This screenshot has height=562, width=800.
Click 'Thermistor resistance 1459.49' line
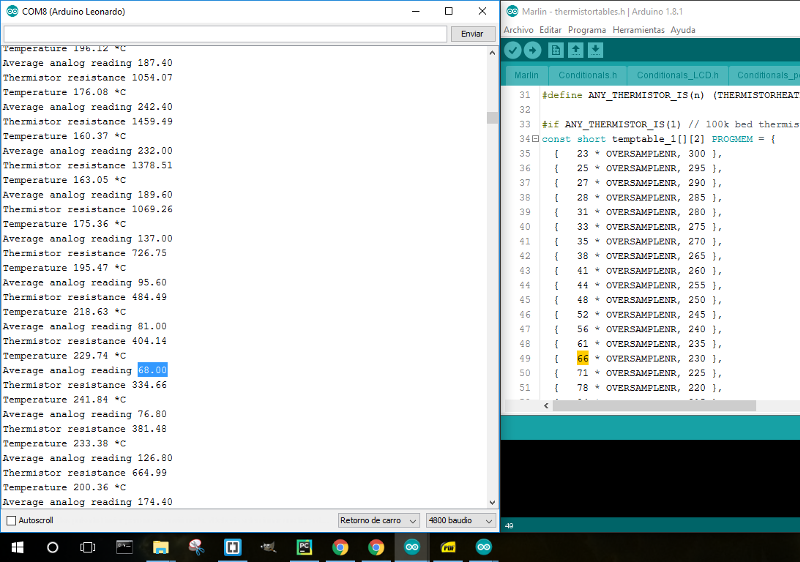(x=88, y=122)
